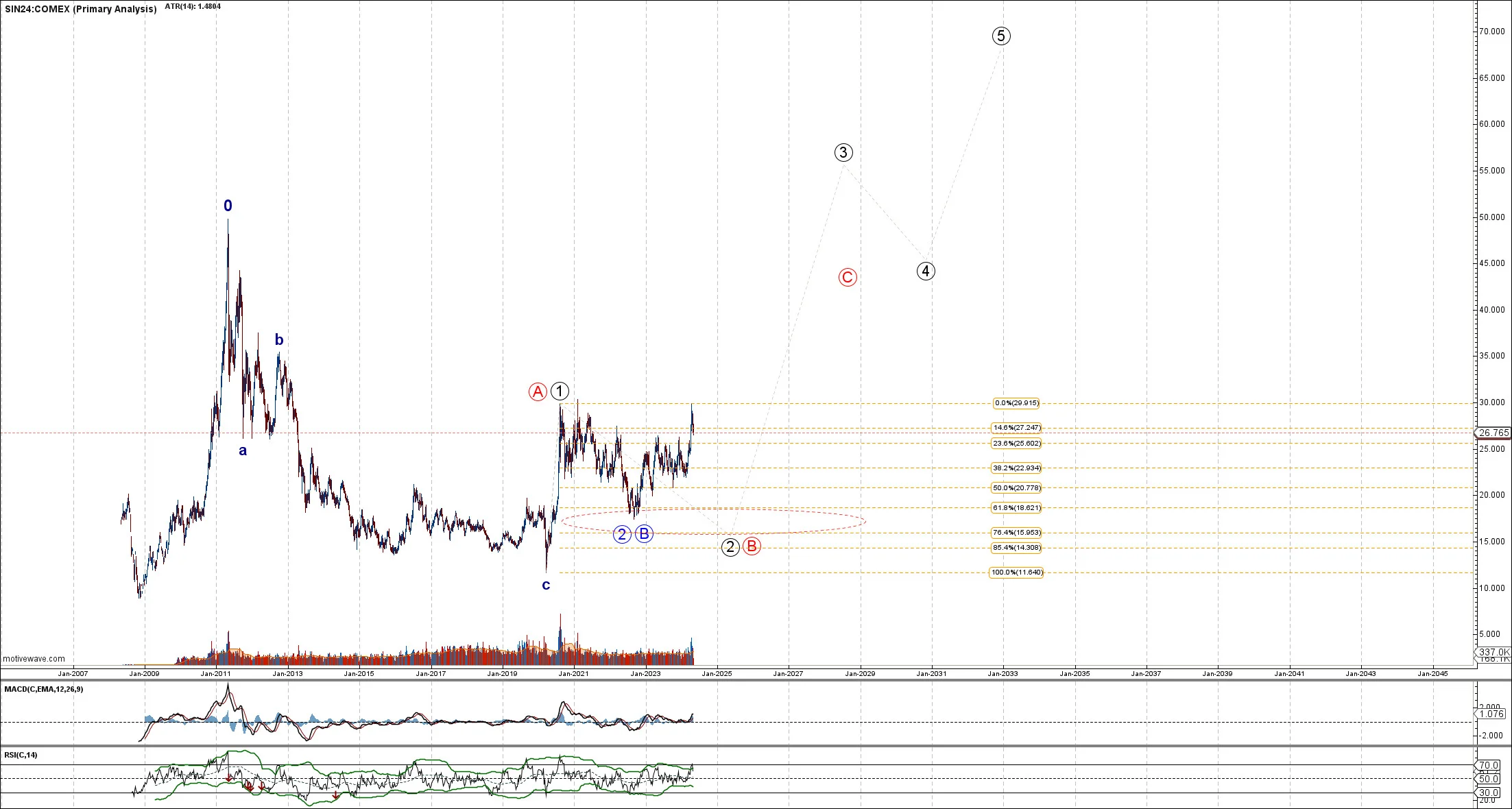Select the black circled 4 wave label

click(x=926, y=271)
